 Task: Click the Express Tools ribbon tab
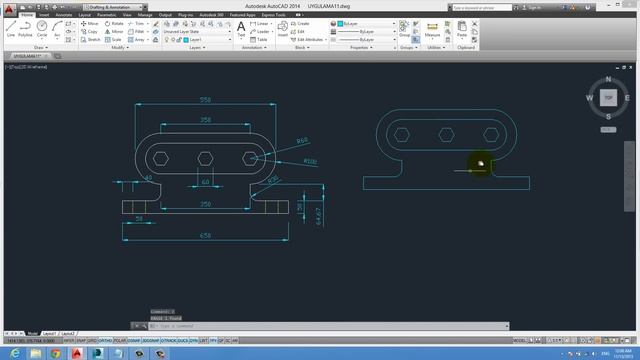273,15
